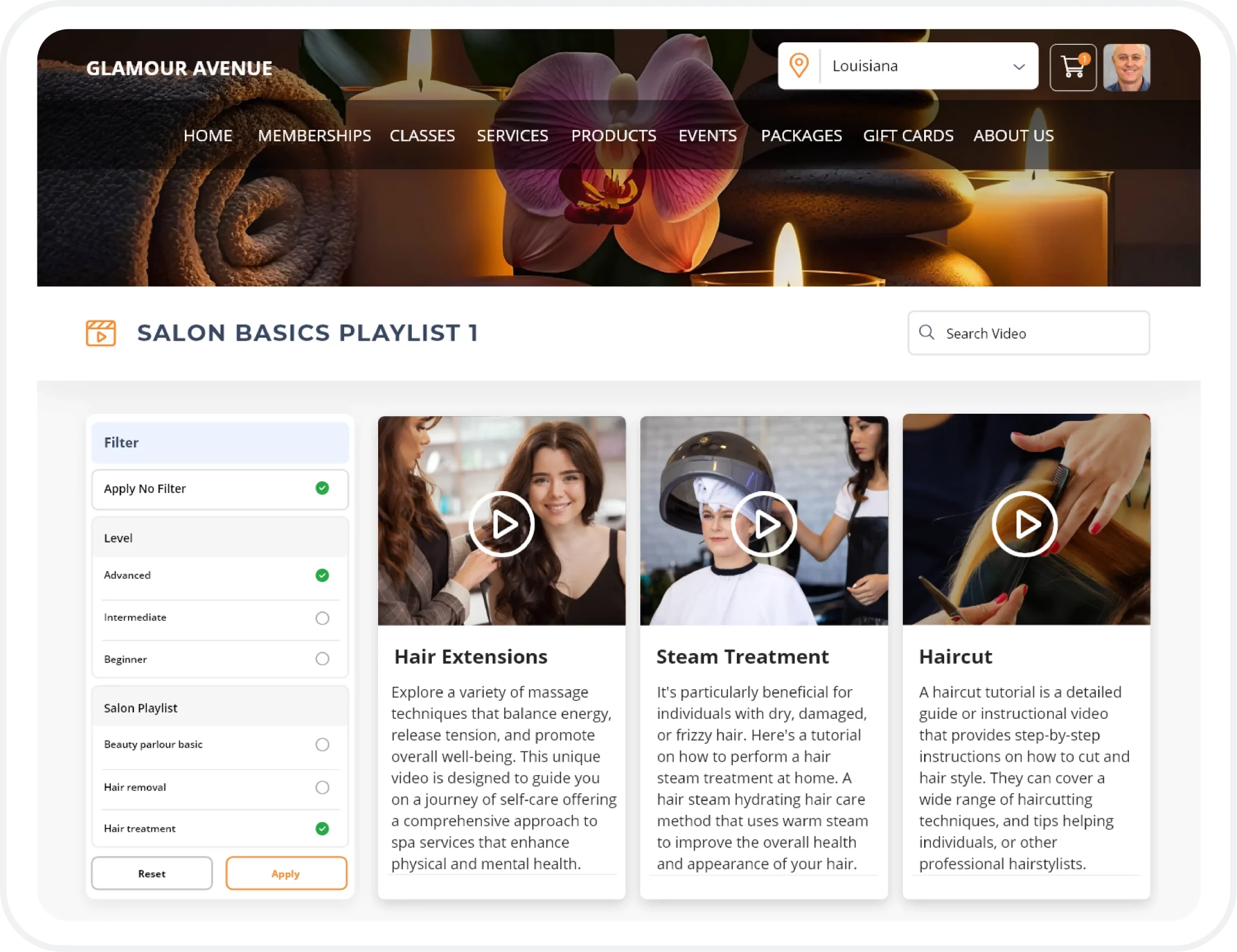Open the Packages menu item
Viewport: 1237px width, 952px height.
[801, 135]
